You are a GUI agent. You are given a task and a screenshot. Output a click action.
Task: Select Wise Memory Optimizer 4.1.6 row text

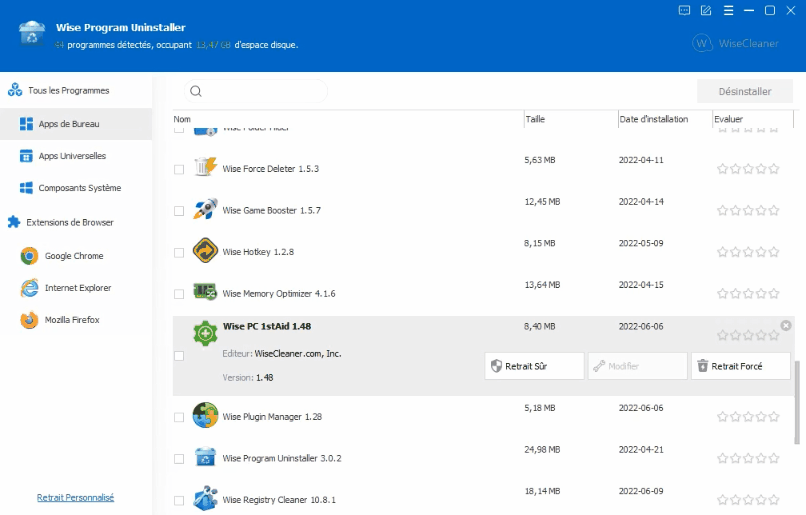279,293
